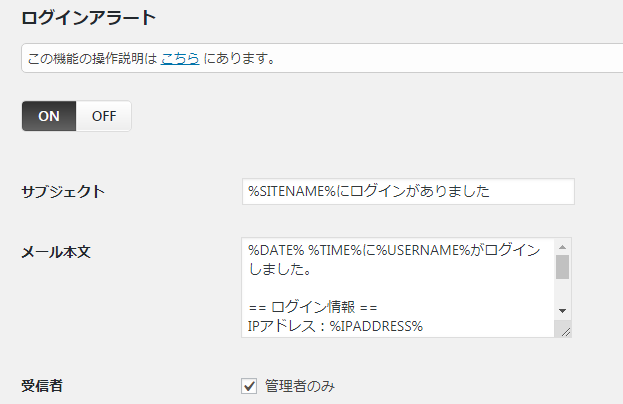Click the textarea resize grip icon
The image size is (623, 404).
point(566,332)
